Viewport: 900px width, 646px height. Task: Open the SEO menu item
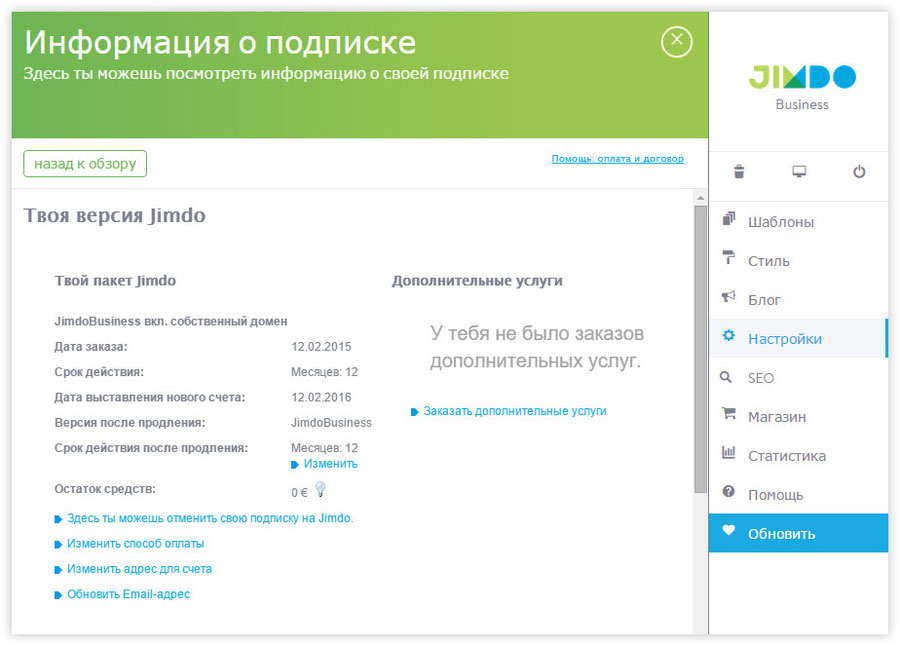[798, 378]
